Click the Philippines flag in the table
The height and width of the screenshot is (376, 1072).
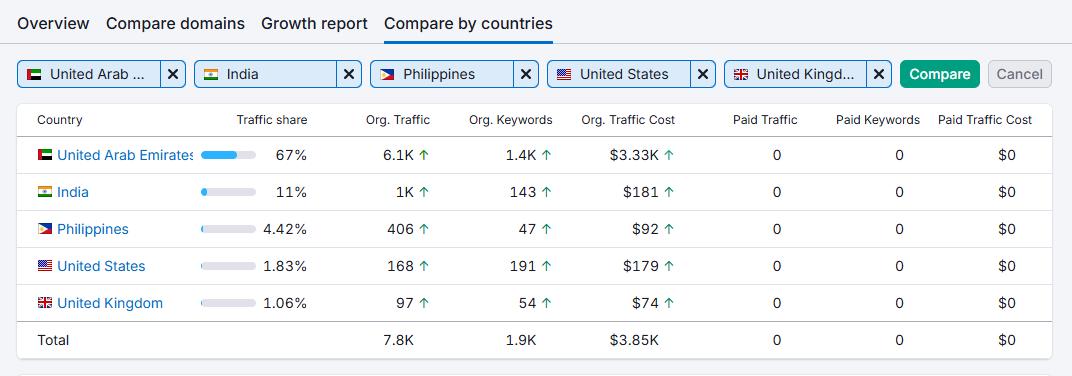(x=45, y=229)
